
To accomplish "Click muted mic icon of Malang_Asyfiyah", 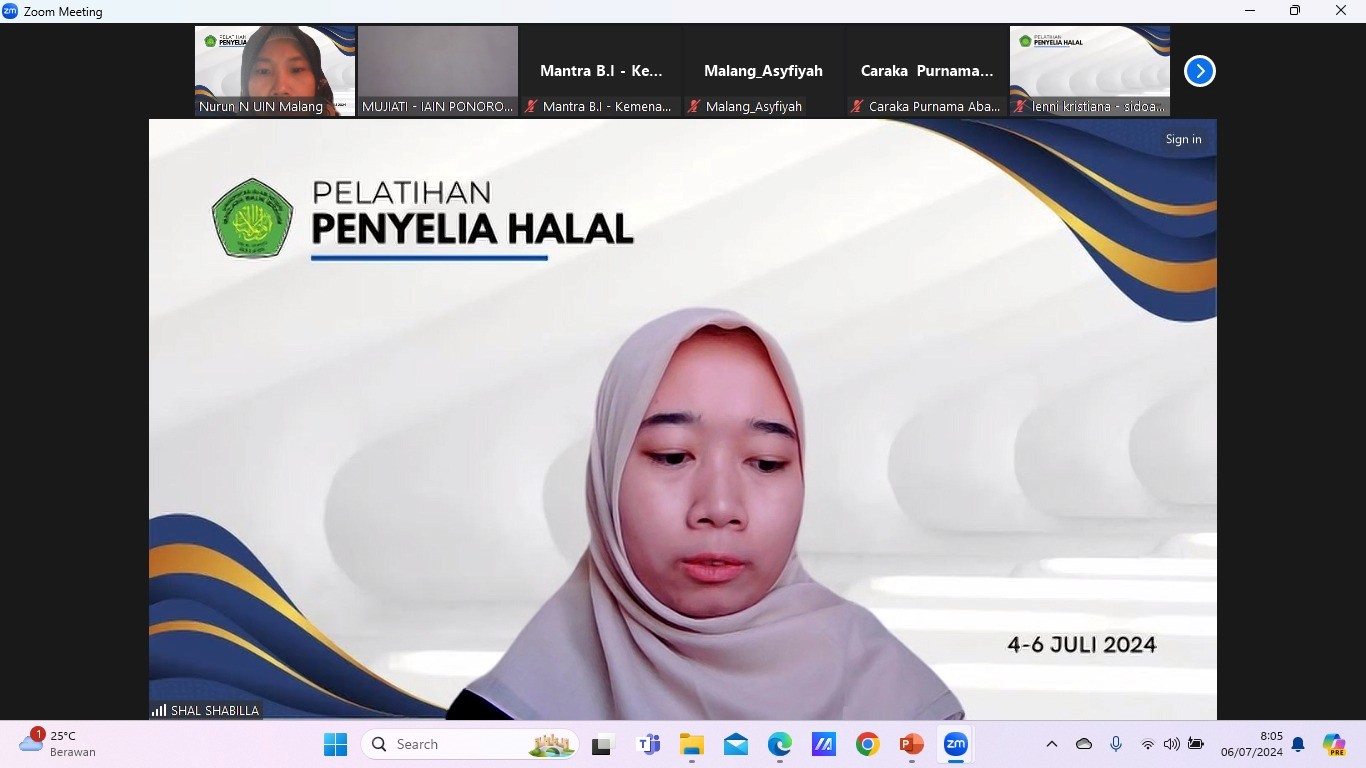I will coord(694,106).
